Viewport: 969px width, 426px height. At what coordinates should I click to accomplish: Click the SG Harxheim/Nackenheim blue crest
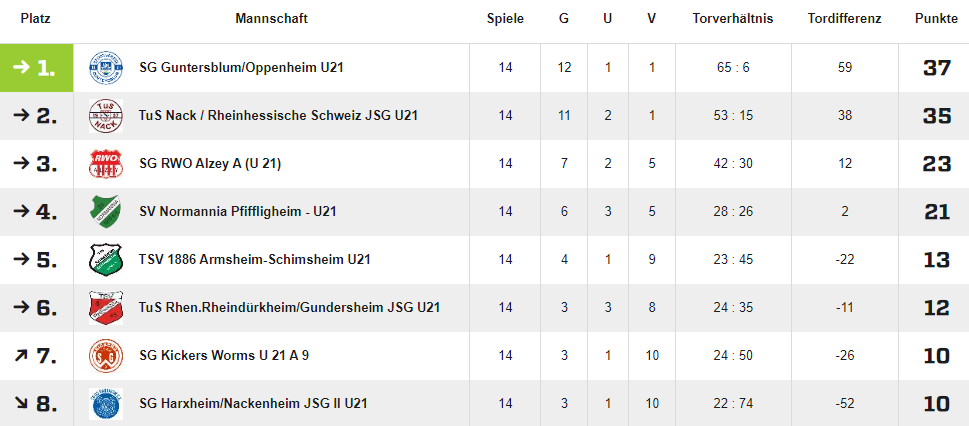pos(104,403)
